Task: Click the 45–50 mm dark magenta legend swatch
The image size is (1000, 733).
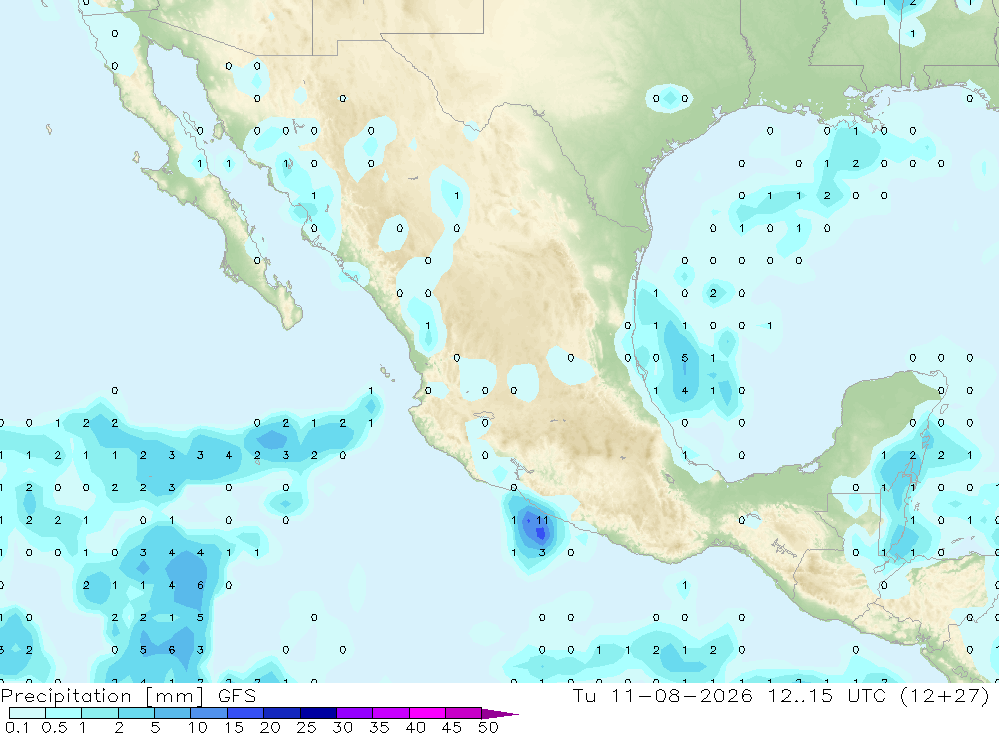Action: [x=464, y=713]
